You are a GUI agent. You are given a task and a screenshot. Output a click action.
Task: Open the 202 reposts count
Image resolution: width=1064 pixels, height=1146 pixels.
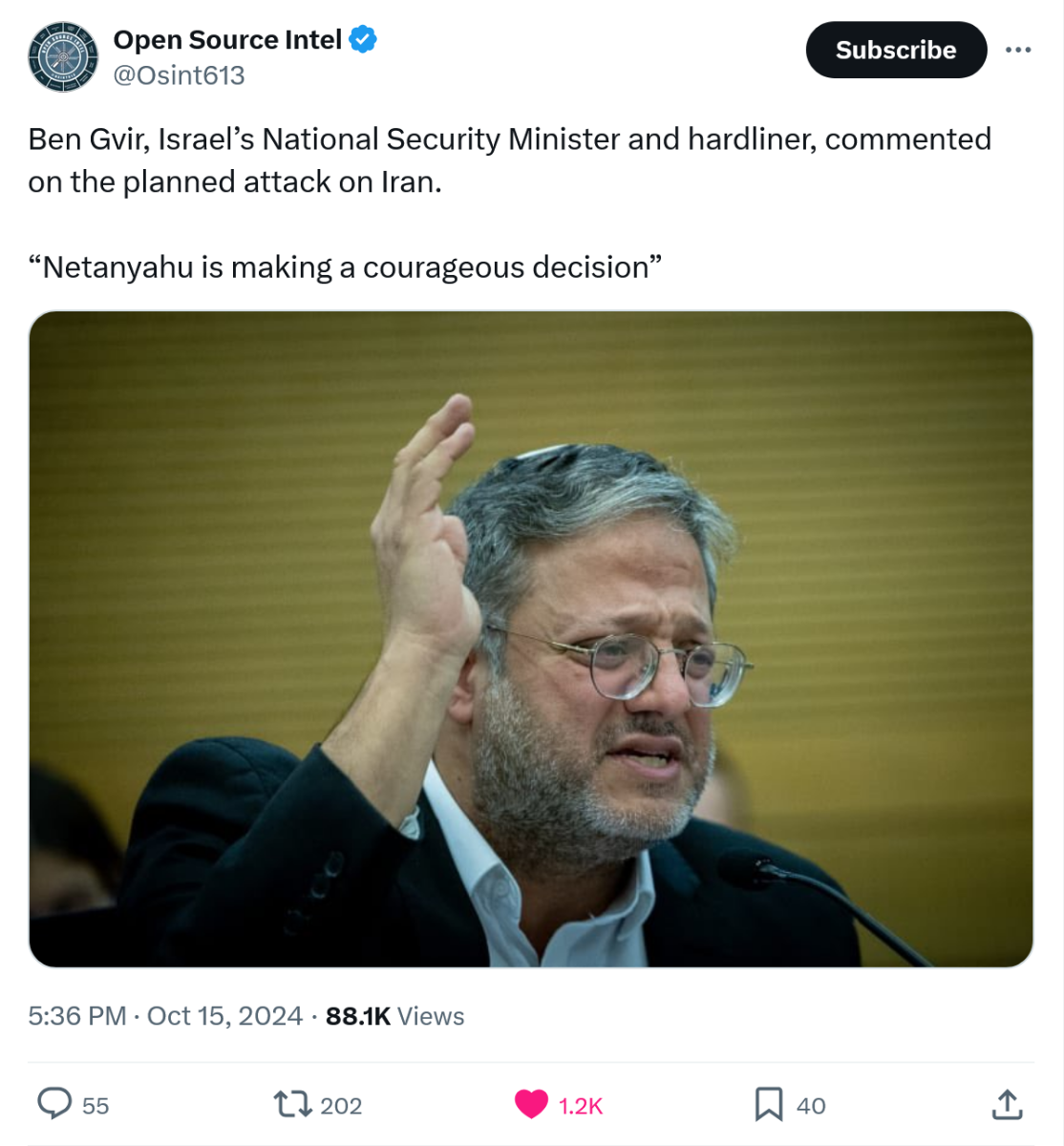(x=341, y=1106)
